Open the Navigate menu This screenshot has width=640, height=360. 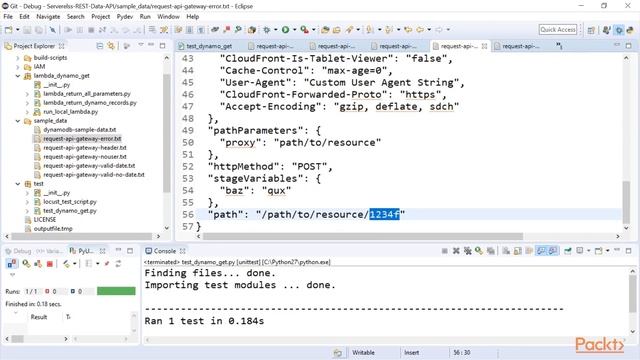48,17
